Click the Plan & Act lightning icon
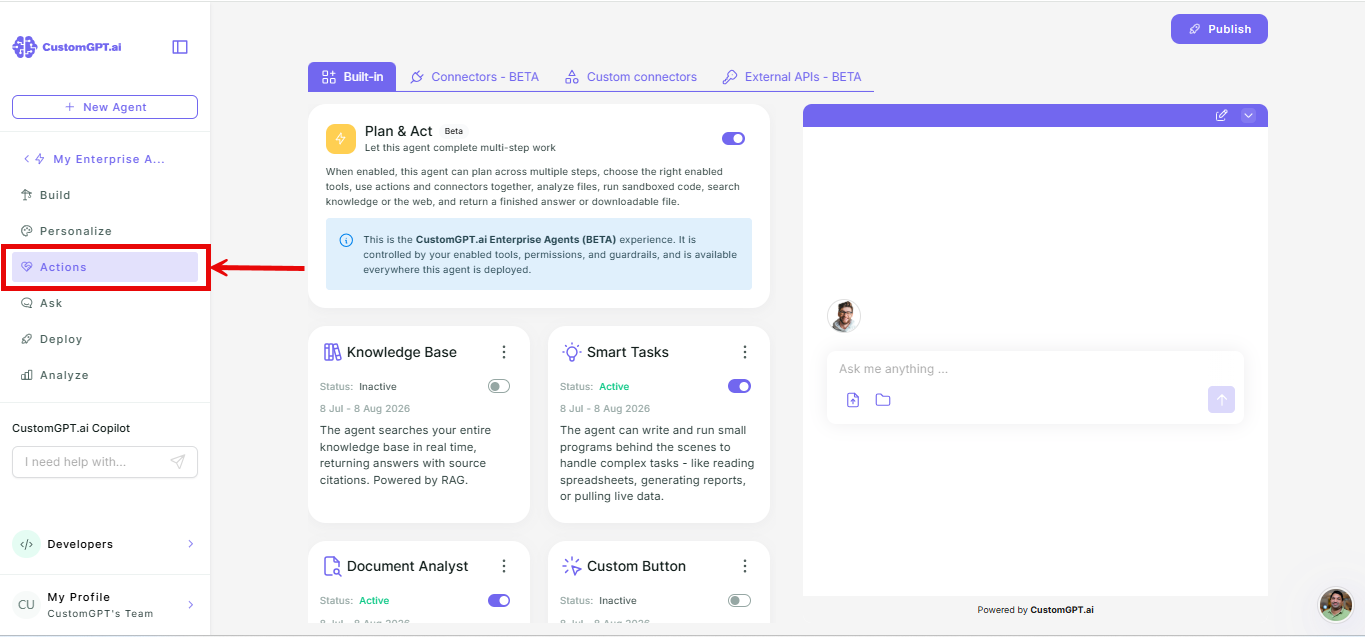 point(341,139)
